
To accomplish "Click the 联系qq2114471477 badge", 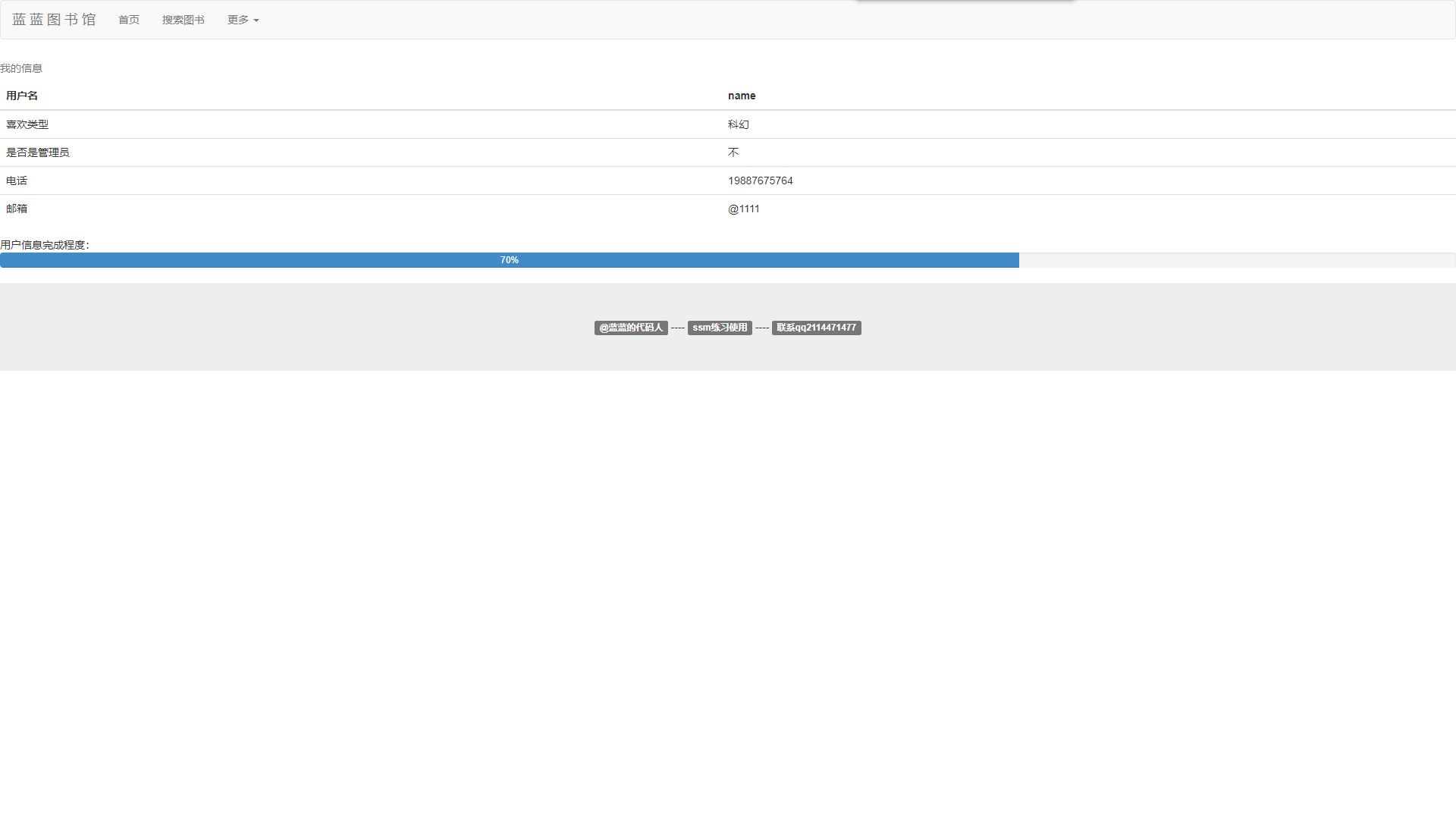I will pyautogui.click(x=816, y=328).
